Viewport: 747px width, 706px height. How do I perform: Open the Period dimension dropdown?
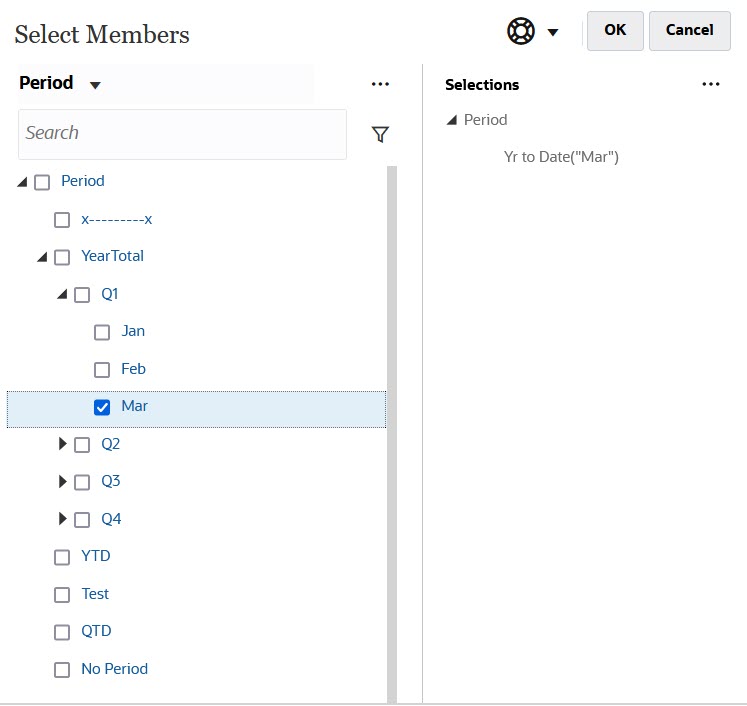(x=95, y=85)
